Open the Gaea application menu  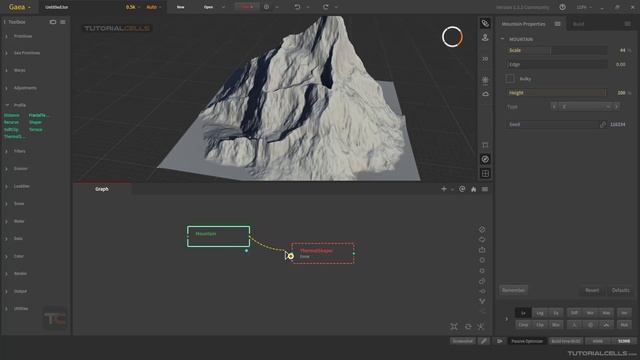20,7
